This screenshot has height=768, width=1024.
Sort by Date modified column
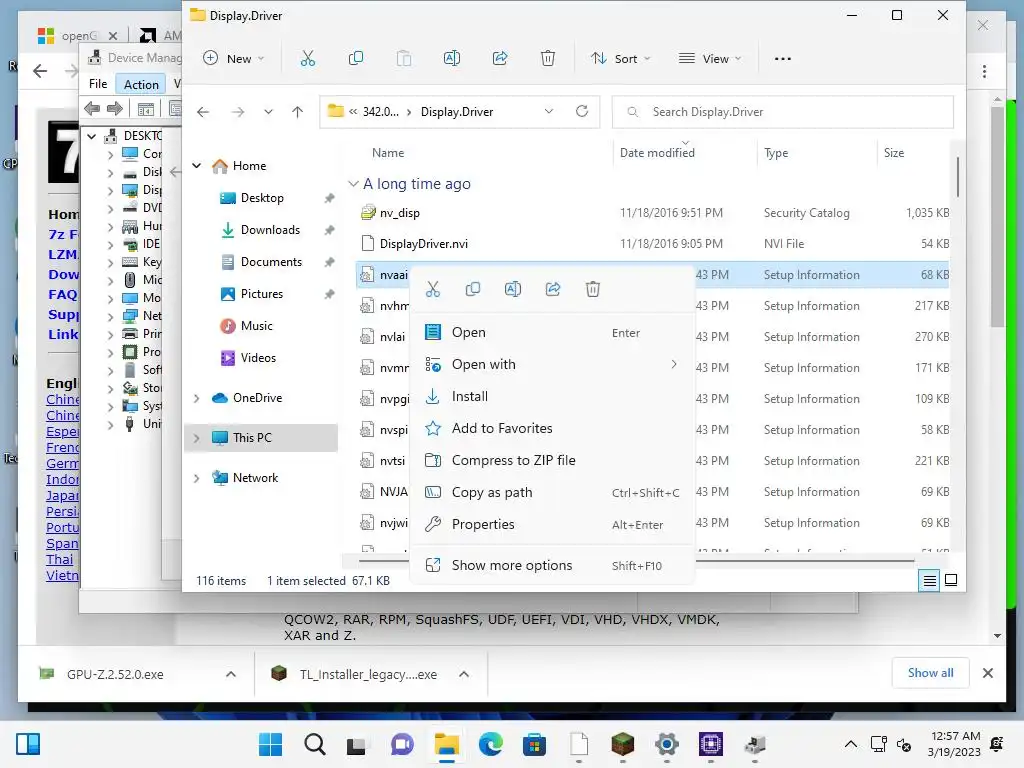pos(657,153)
